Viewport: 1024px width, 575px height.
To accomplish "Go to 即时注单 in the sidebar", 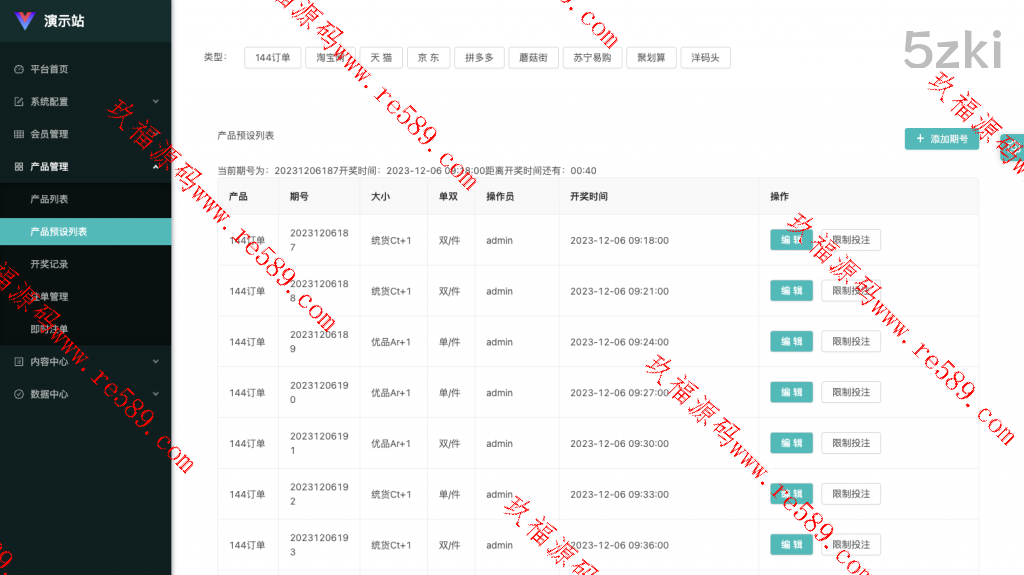I will point(49,329).
